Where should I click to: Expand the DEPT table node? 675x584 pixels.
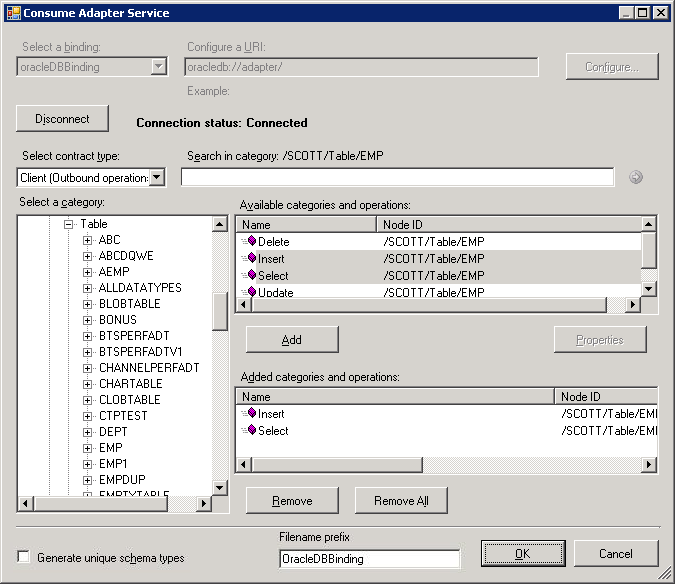pos(87,432)
